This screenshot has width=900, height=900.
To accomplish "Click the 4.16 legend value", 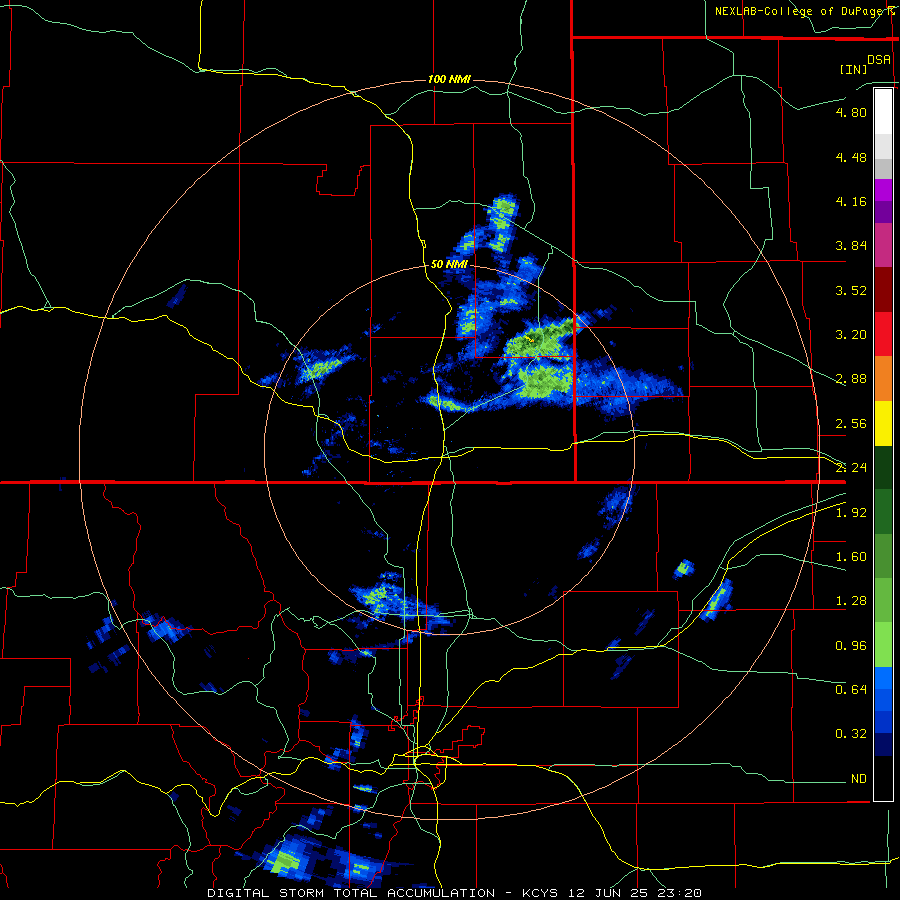I will [x=851, y=201].
